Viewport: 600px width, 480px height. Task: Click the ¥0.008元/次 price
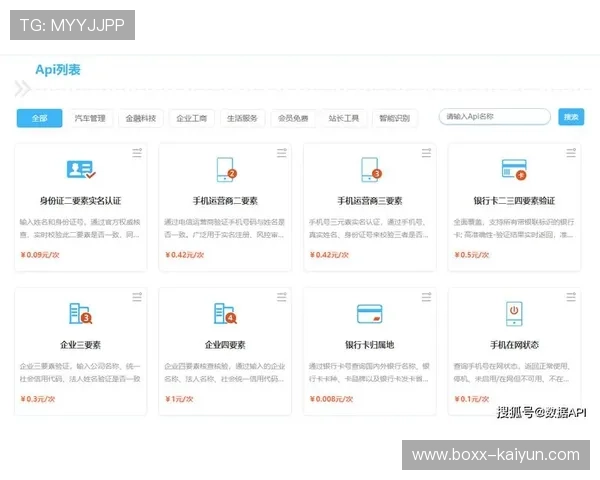pos(331,399)
